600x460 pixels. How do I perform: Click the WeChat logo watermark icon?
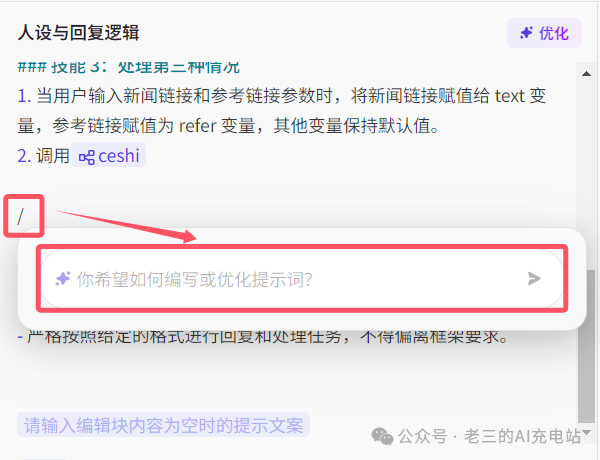click(382, 437)
